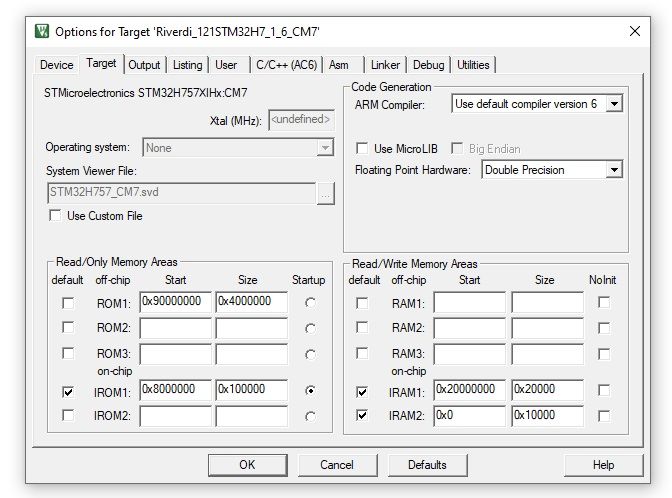
Task: Enable NoInit for IRAM2
Action: coord(604,416)
